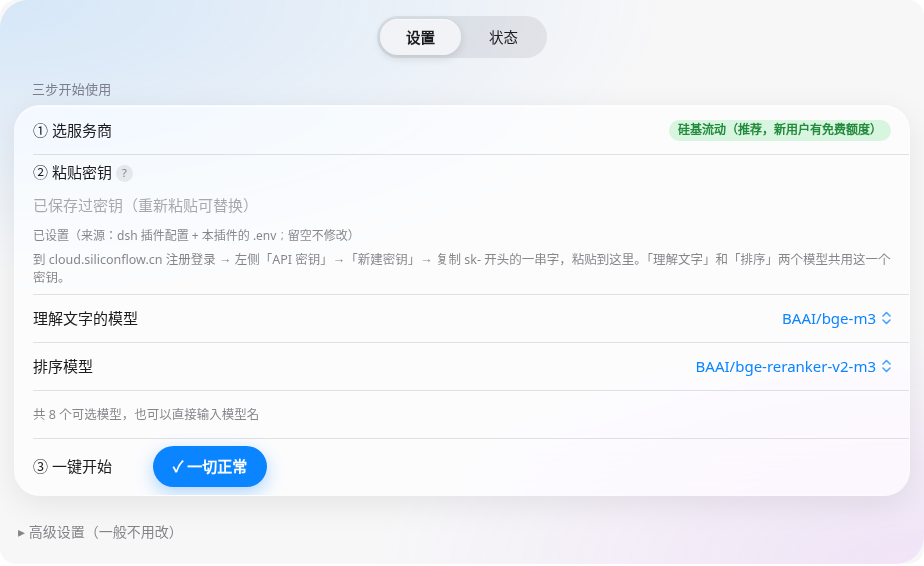Click the help question mark beside 粘贴密钥

tap(124, 173)
